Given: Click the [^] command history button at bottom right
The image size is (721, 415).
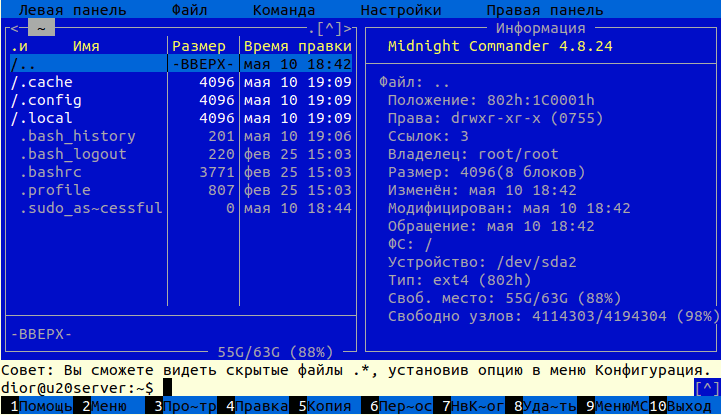Looking at the screenshot, I should (x=707, y=388).
